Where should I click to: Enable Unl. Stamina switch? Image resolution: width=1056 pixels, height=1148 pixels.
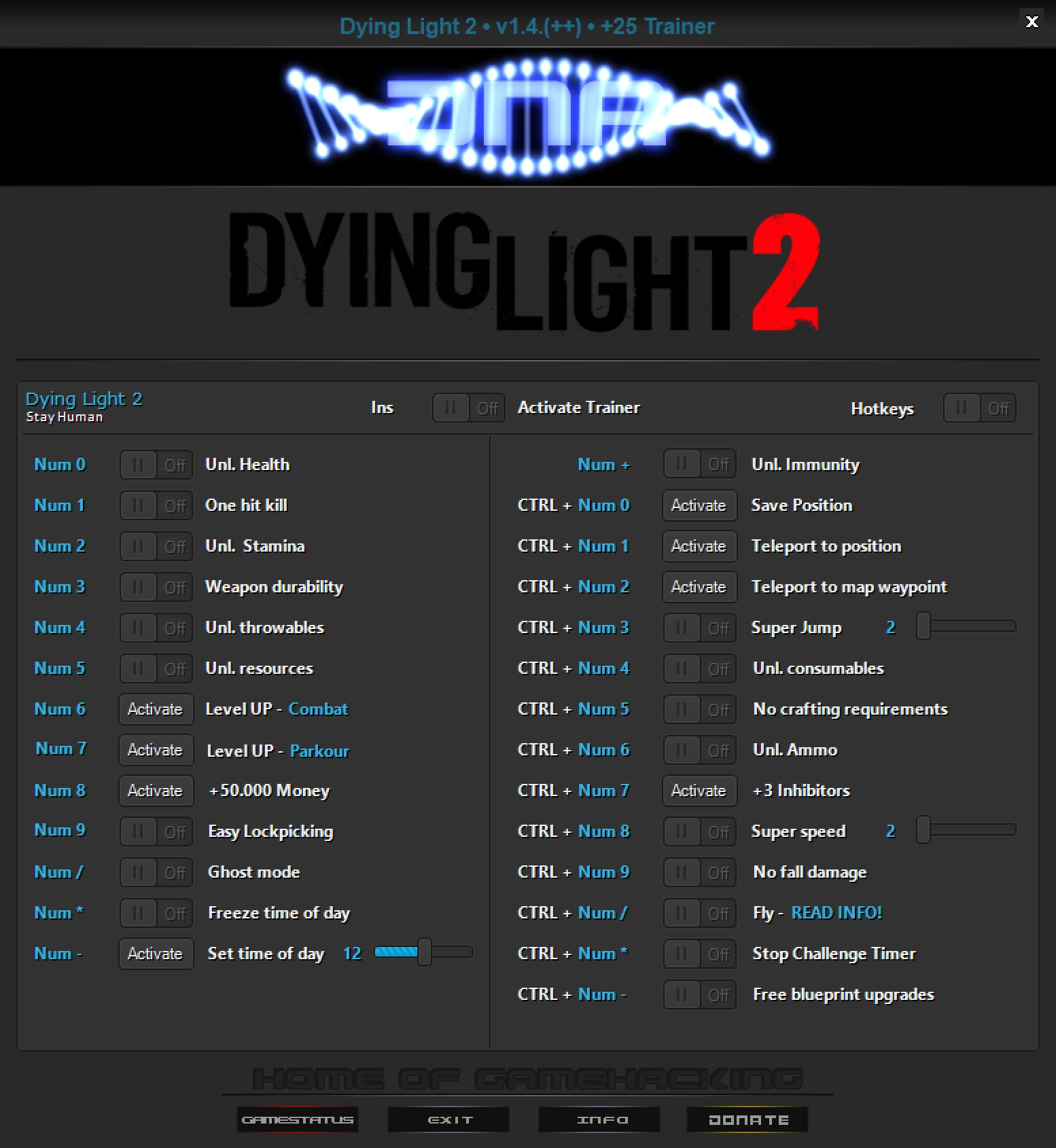pos(156,546)
